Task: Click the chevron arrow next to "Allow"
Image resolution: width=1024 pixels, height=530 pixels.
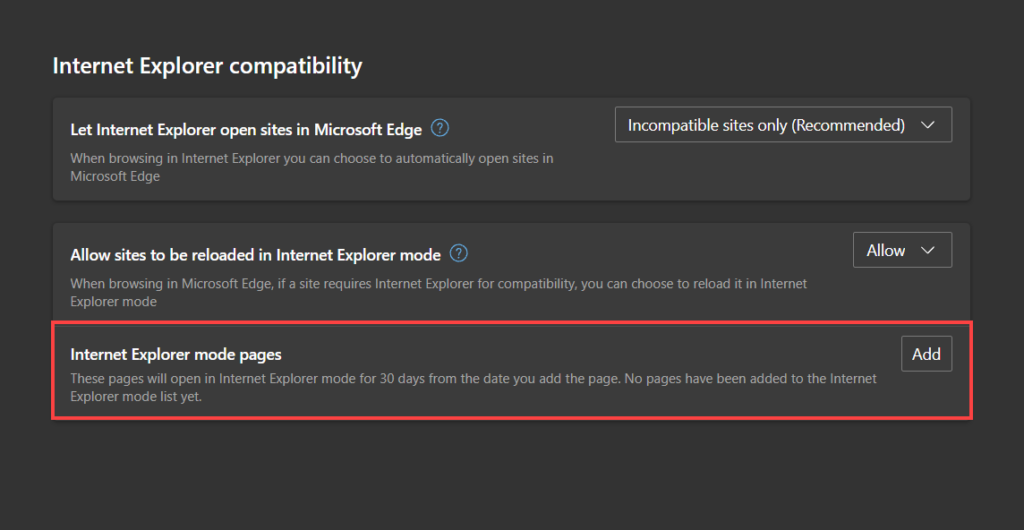Action: [x=927, y=251]
